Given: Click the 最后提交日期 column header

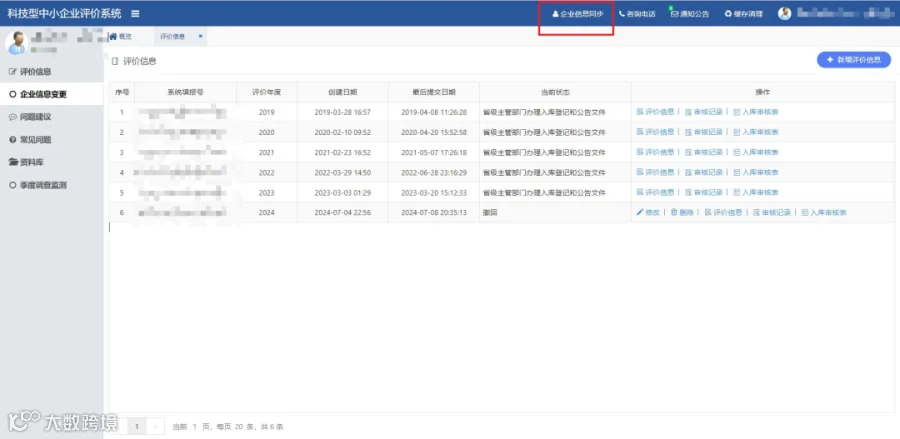Looking at the screenshot, I should 434,92.
